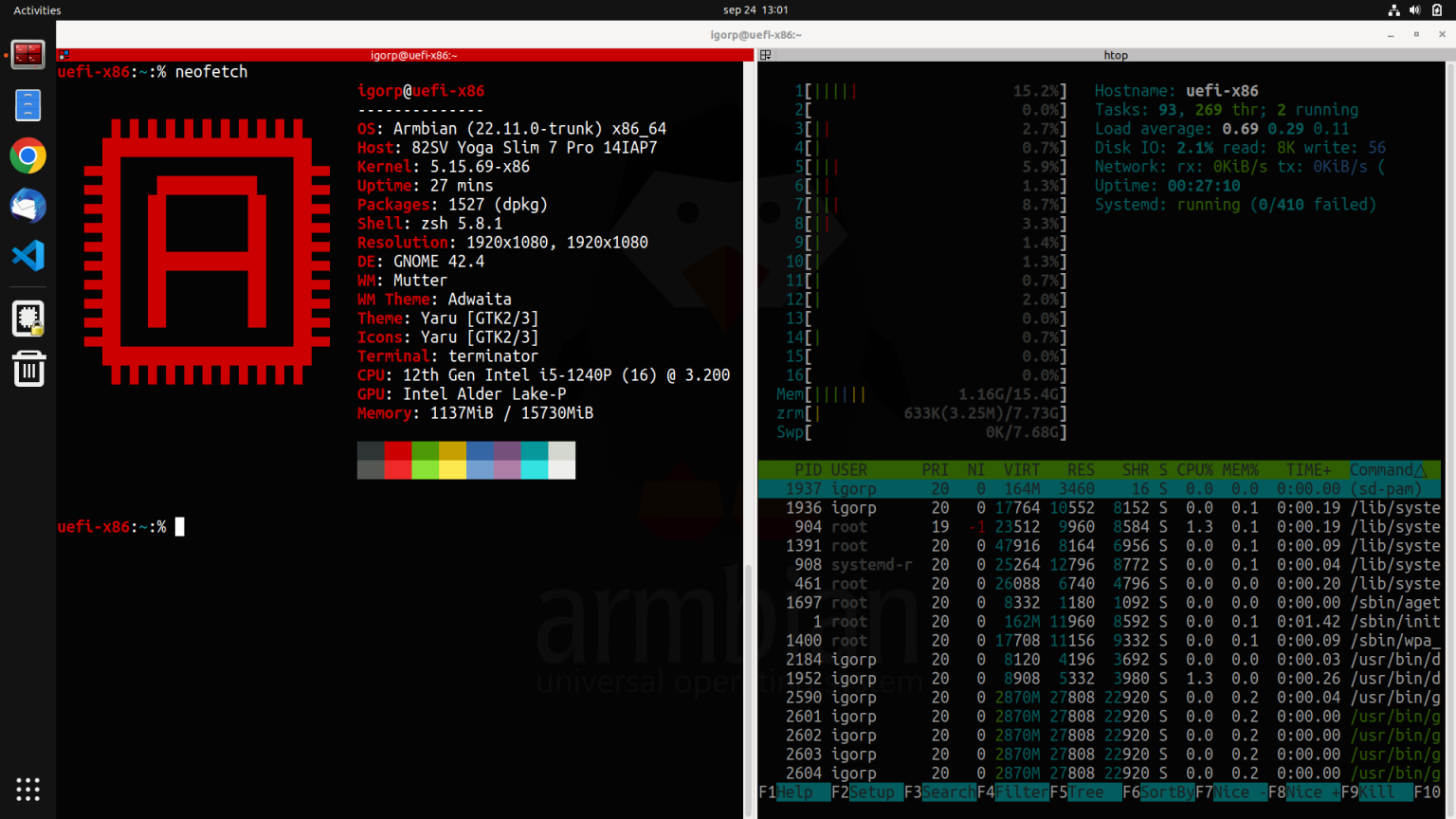Image resolution: width=1456 pixels, height=819 pixels.
Task: Click the volume icon in the top bar
Action: tap(1413, 10)
